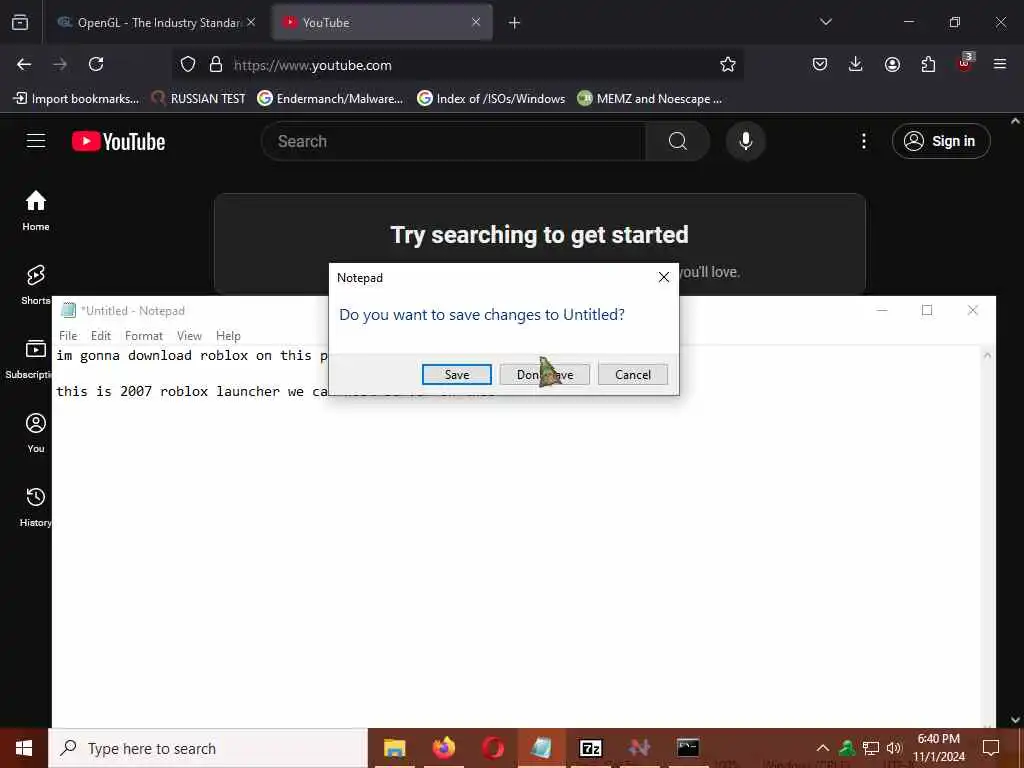The width and height of the screenshot is (1024, 768).
Task: Close the OpenGL tab
Action: (251, 22)
